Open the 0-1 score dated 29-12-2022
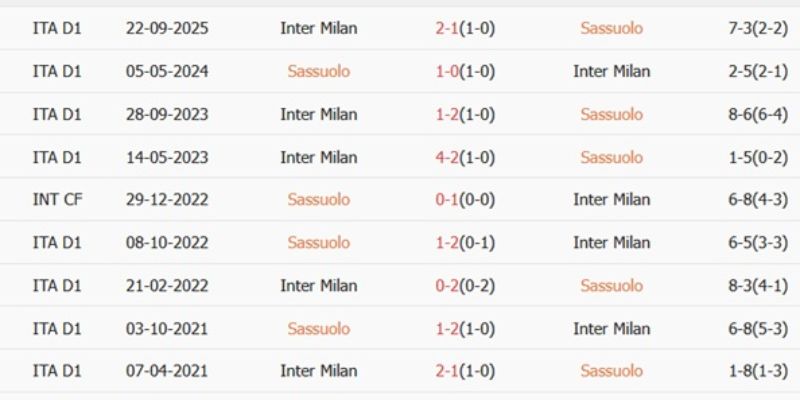Screen dimensions: 800x400 447,200
